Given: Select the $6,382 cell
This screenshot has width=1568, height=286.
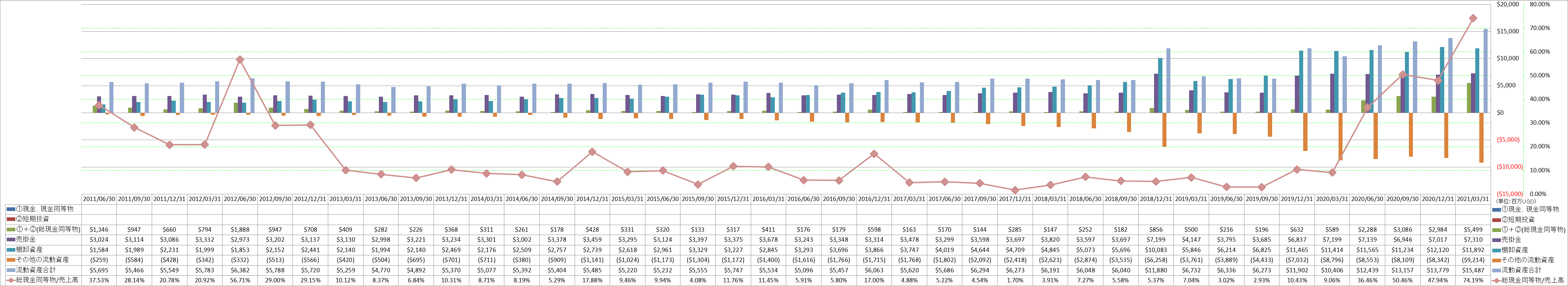Looking at the screenshot, I should point(240,270).
